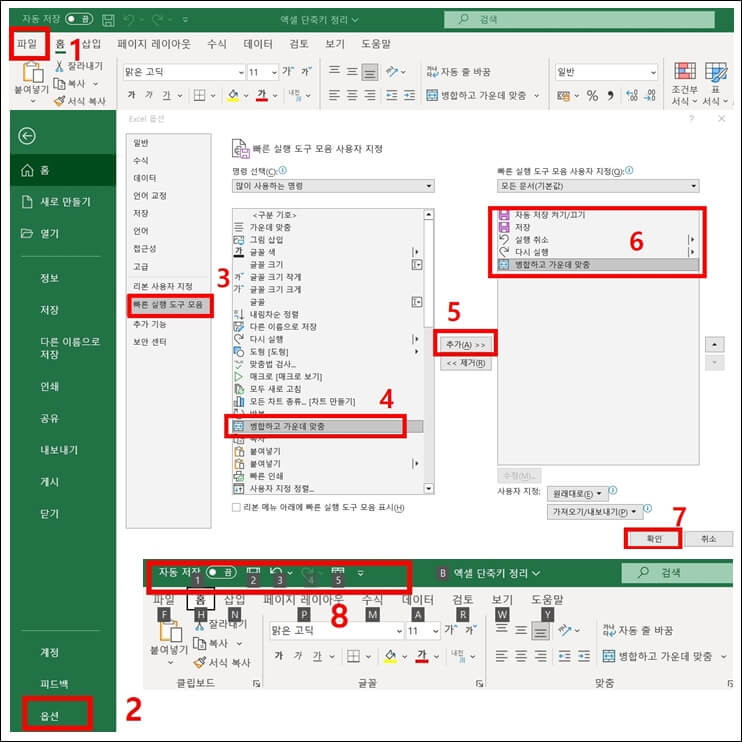Click 계정 in backstage sidebar

50,653
